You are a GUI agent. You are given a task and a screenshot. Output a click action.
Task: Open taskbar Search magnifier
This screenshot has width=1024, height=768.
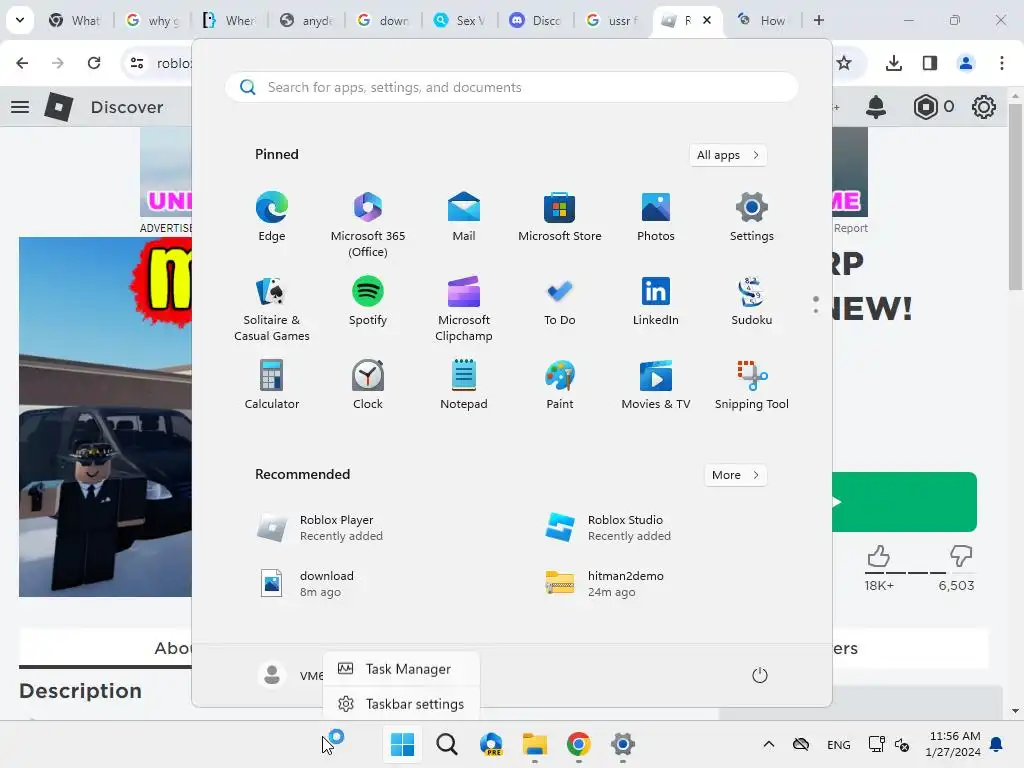(447, 744)
